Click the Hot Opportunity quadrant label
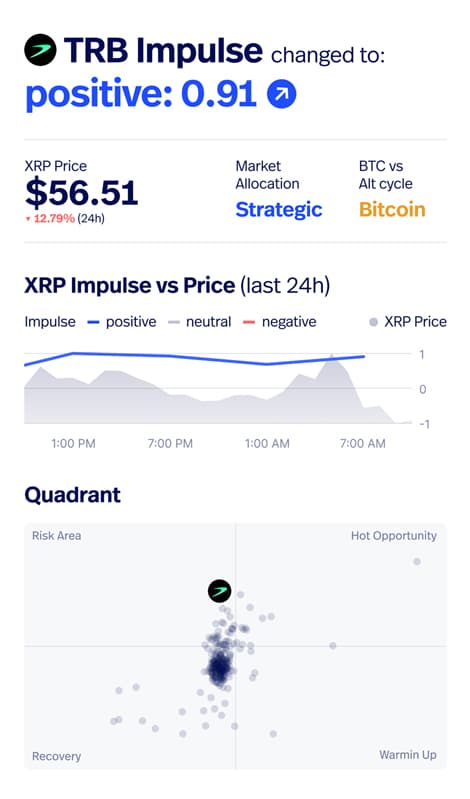 coord(394,536)
